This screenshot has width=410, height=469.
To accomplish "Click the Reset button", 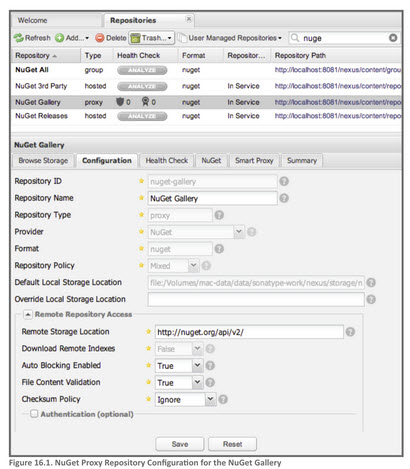I will 232,444.
